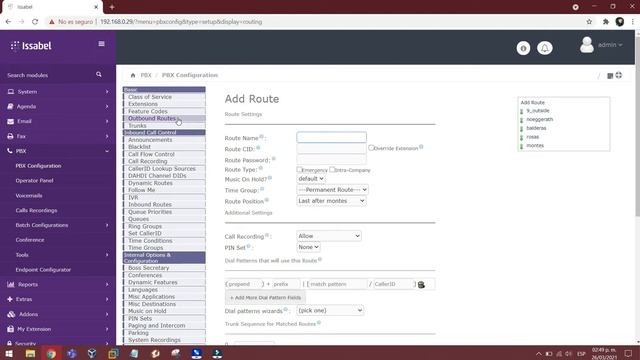Image resolution: width=640 pixels, height=360 pixels.
Task: Open the notifications bell icon
Action: click(x=544, y=48)
